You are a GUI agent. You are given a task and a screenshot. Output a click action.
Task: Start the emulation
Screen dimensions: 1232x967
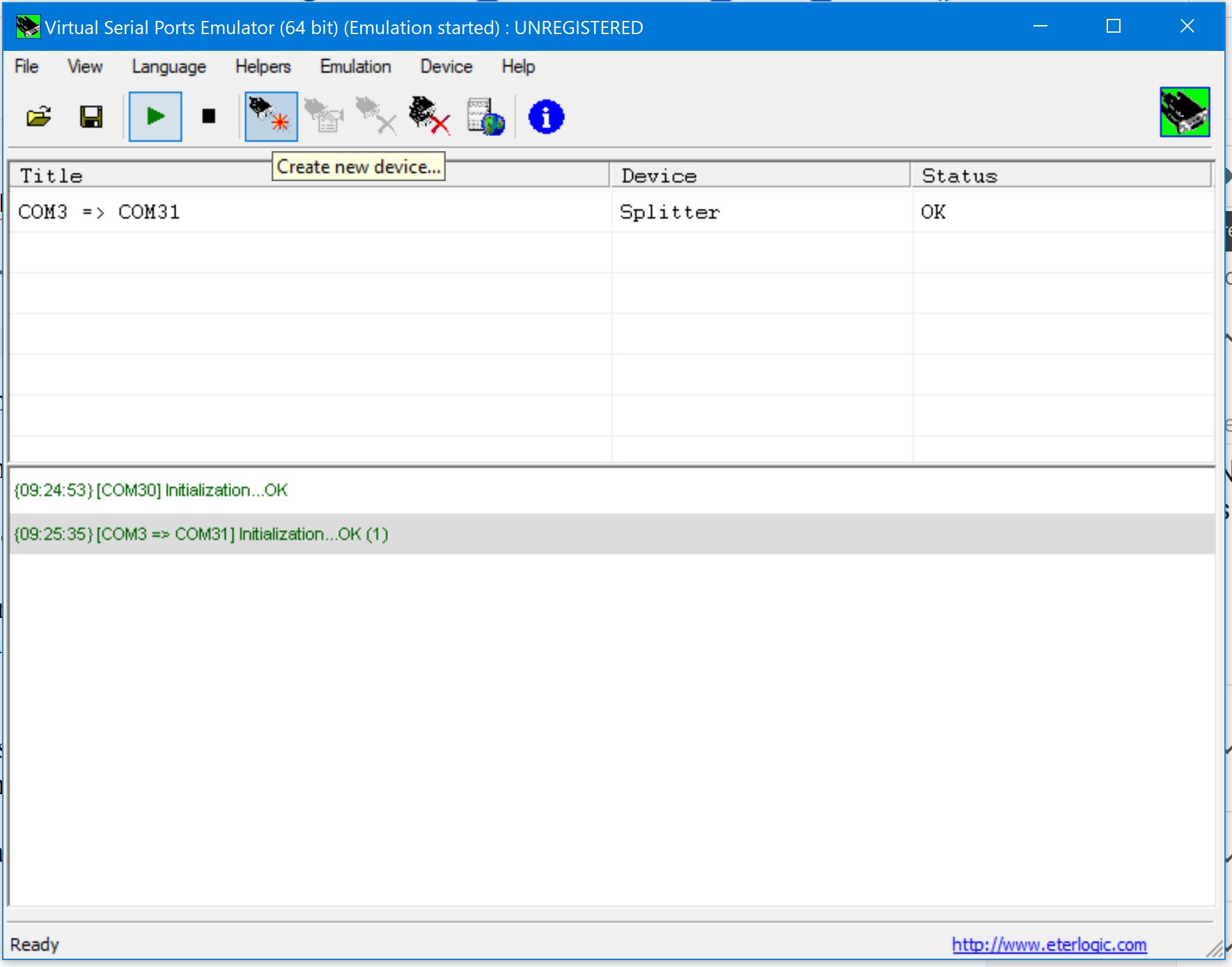155,116
